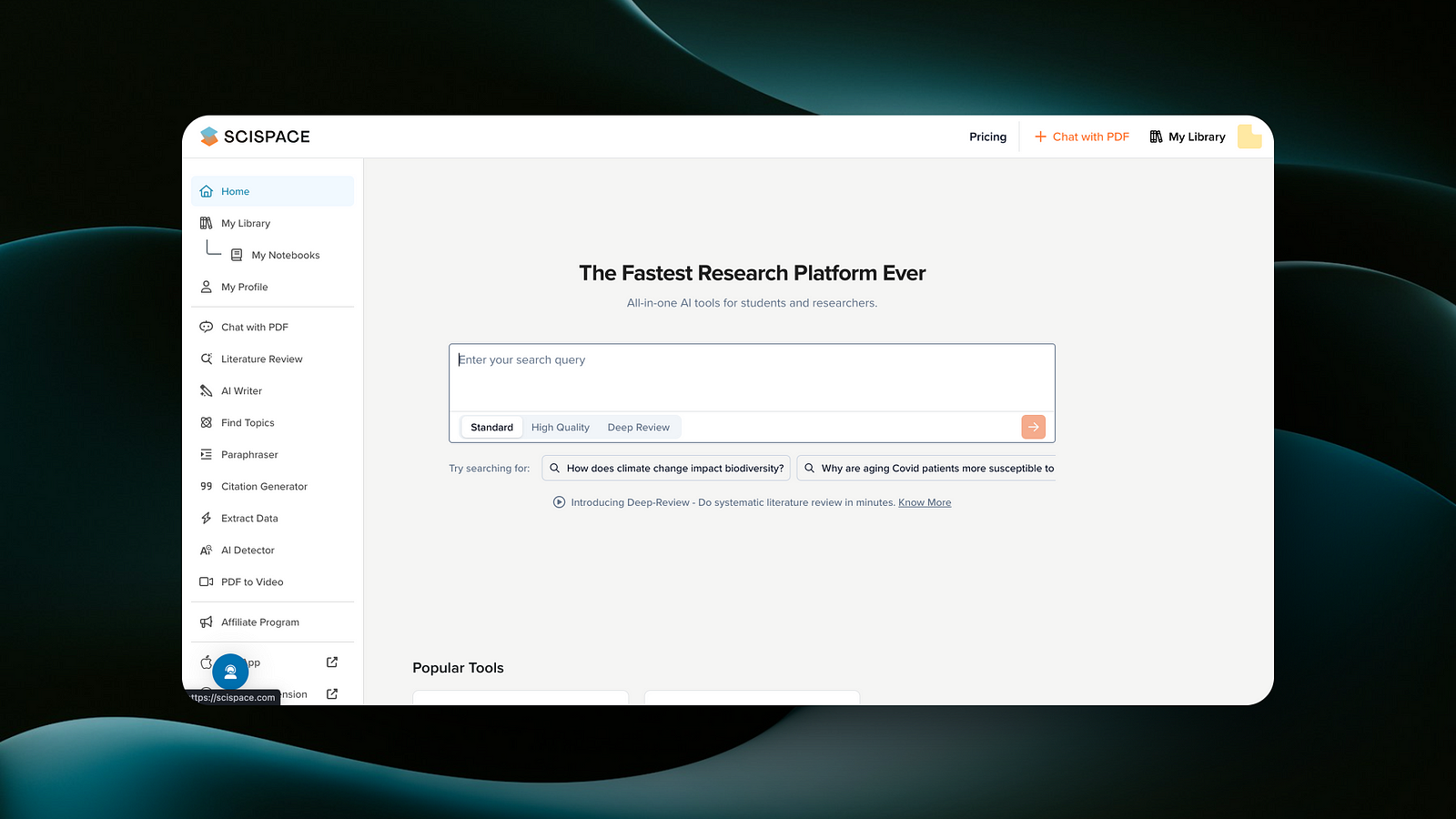Click the Find Topics icon
The image size is (1456, 819).
(207, 422)
